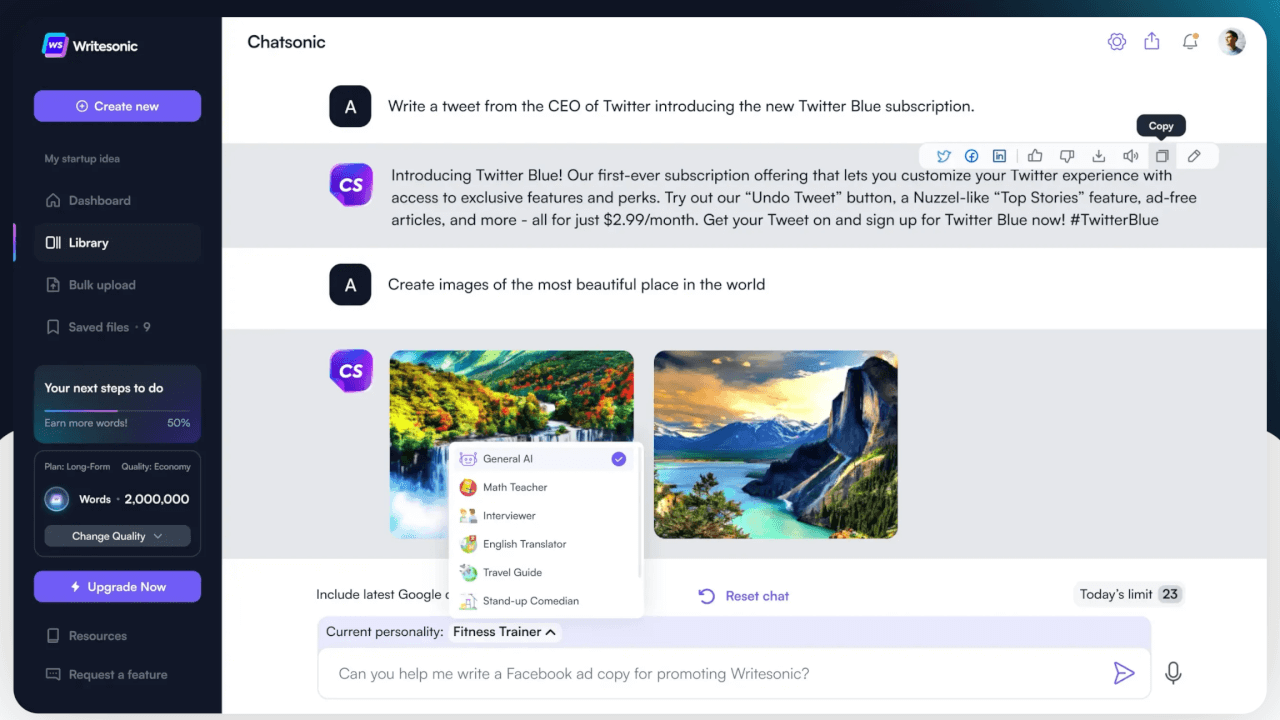Viewport: 1280px width, 720px height.
Task: Open the notifications bell icon
Action: [1190, 42]
